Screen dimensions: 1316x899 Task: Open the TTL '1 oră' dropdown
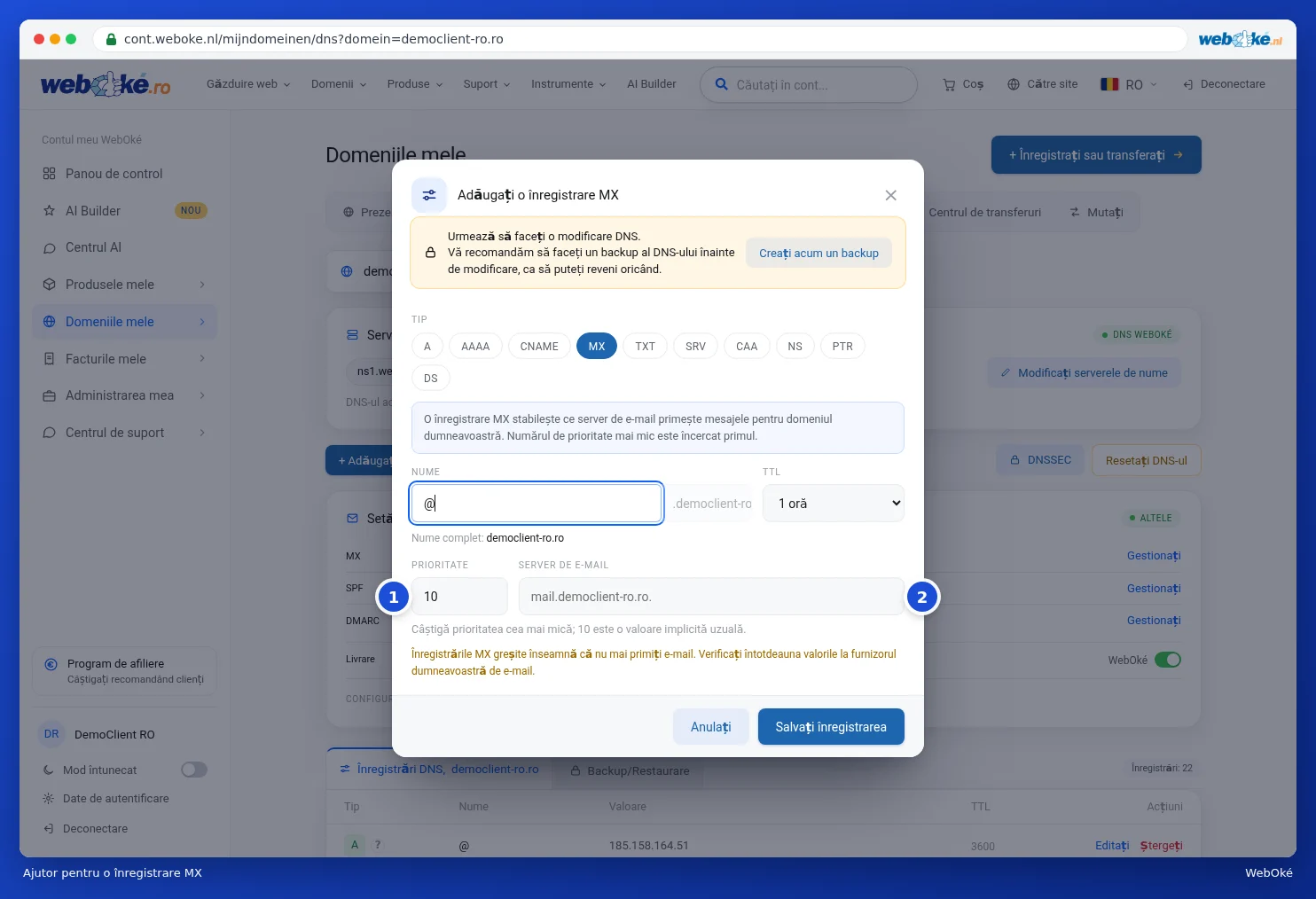coord(834,504)
